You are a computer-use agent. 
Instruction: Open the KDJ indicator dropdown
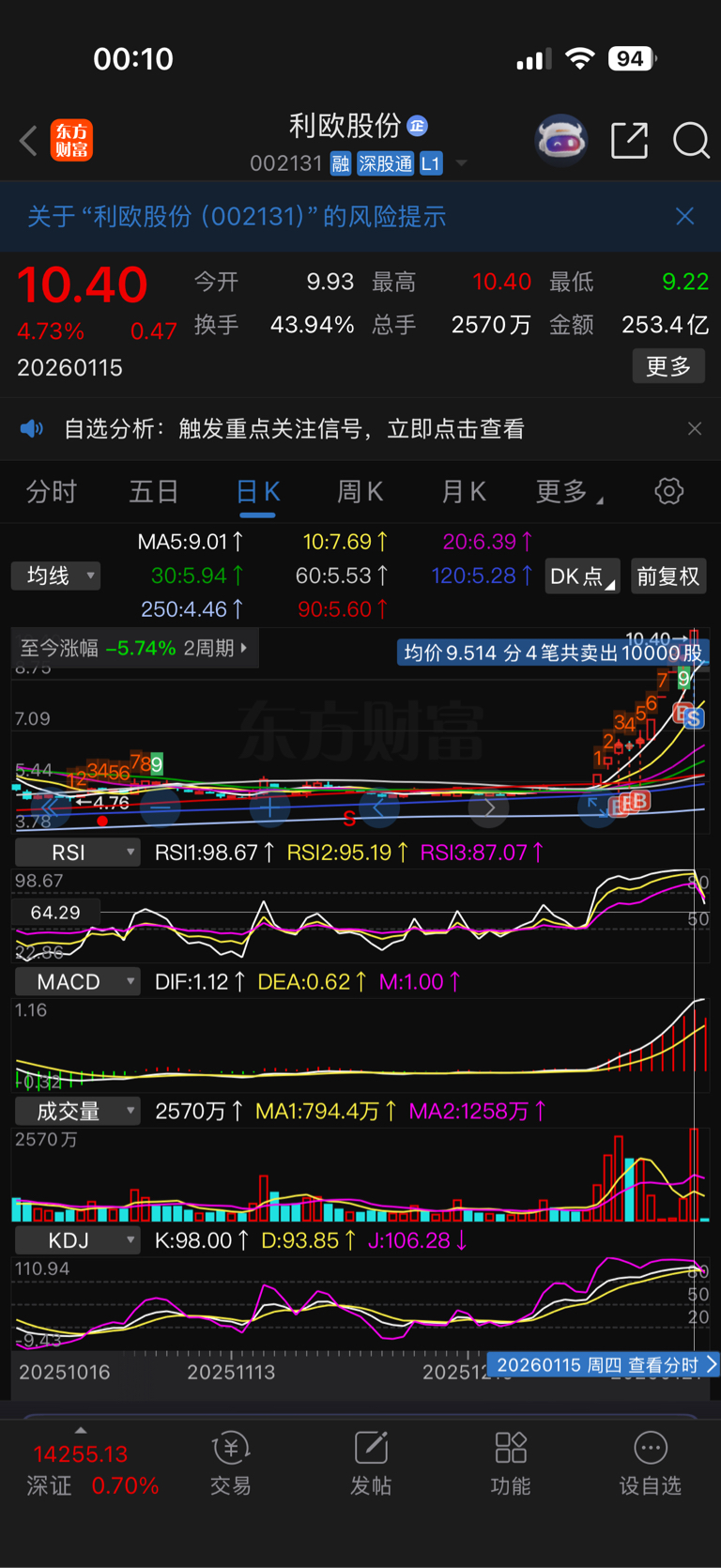(x=78, y=1240)
